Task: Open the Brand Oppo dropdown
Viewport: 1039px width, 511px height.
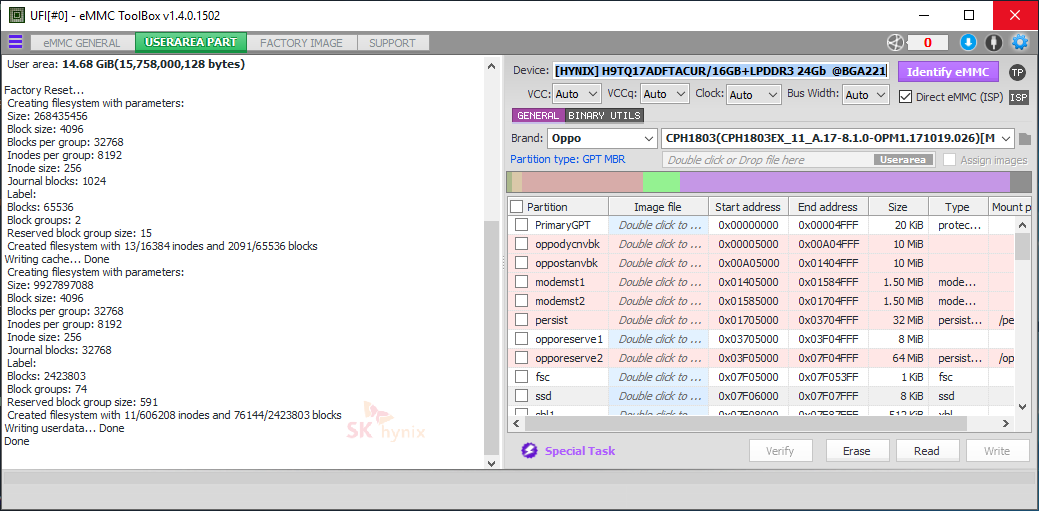Action: (x=602, y=139)
